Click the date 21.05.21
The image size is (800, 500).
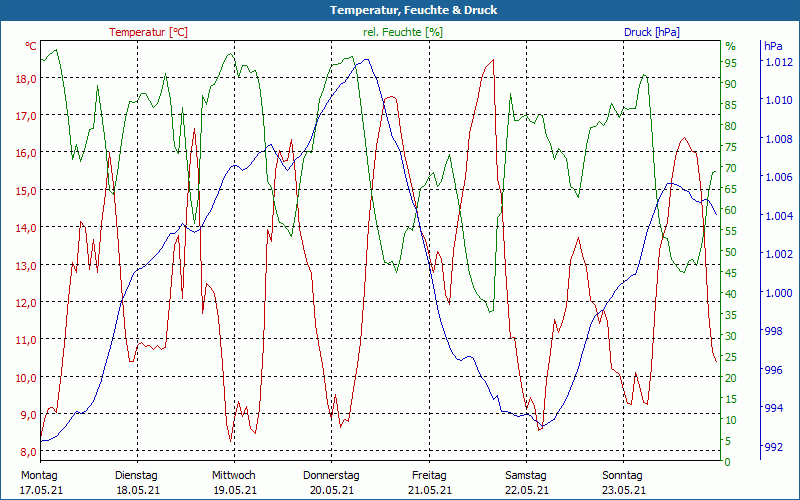(x=430, y=490)
